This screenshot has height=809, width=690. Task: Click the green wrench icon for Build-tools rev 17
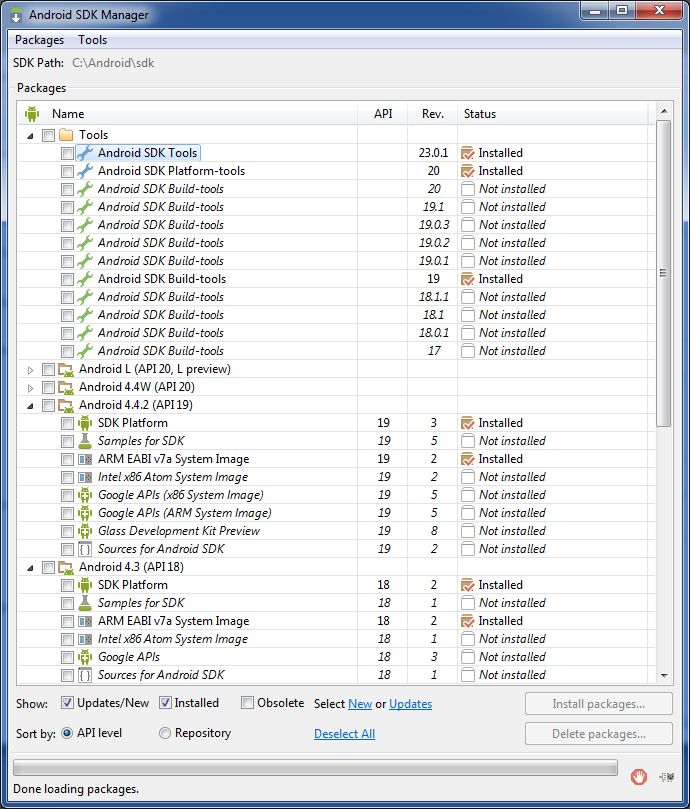85,351
